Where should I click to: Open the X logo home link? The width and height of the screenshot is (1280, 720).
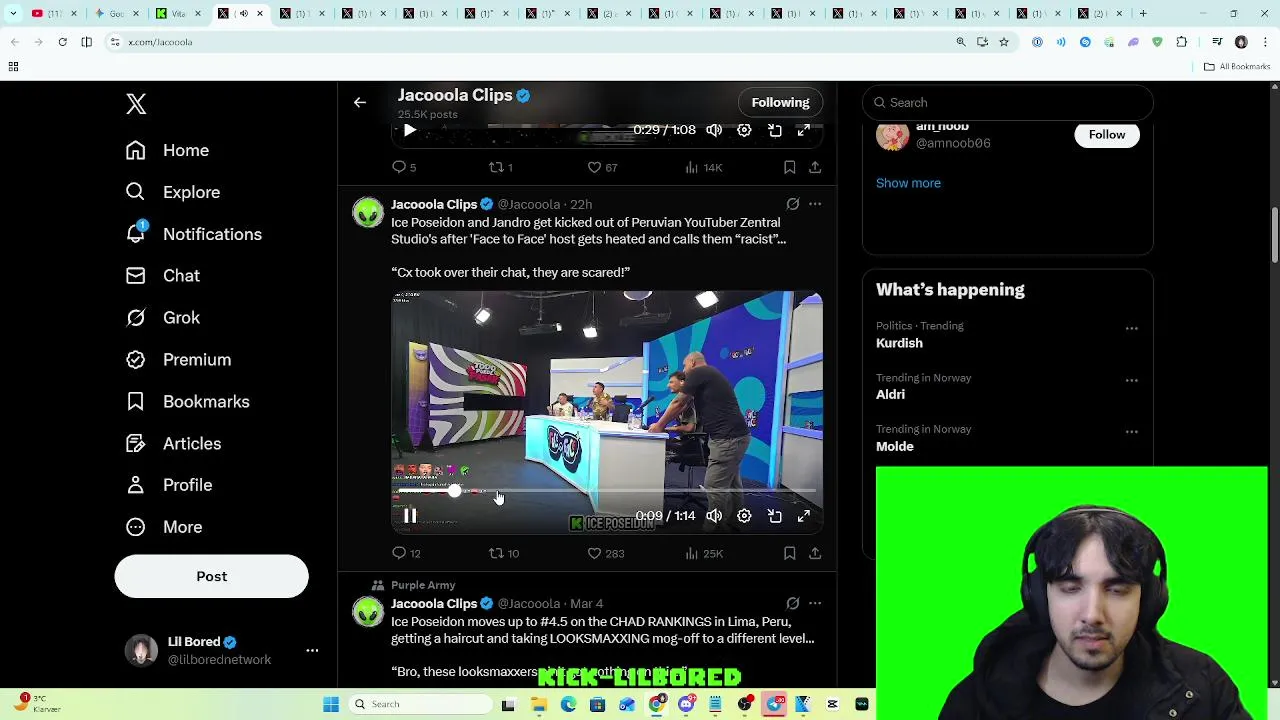tap(136, 104)
